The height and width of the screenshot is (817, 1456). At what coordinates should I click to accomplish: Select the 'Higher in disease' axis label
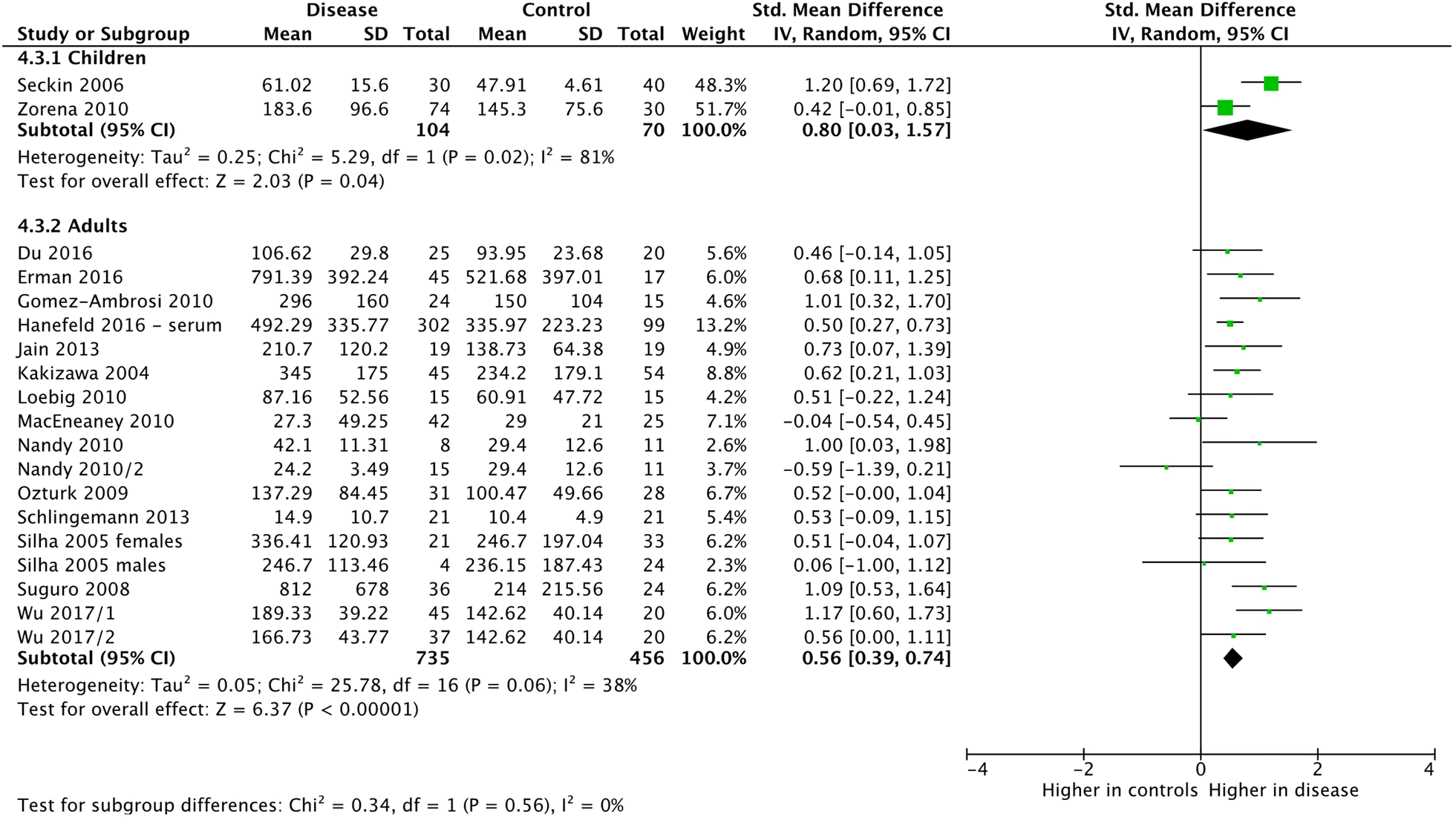(x=1283, y=790)
